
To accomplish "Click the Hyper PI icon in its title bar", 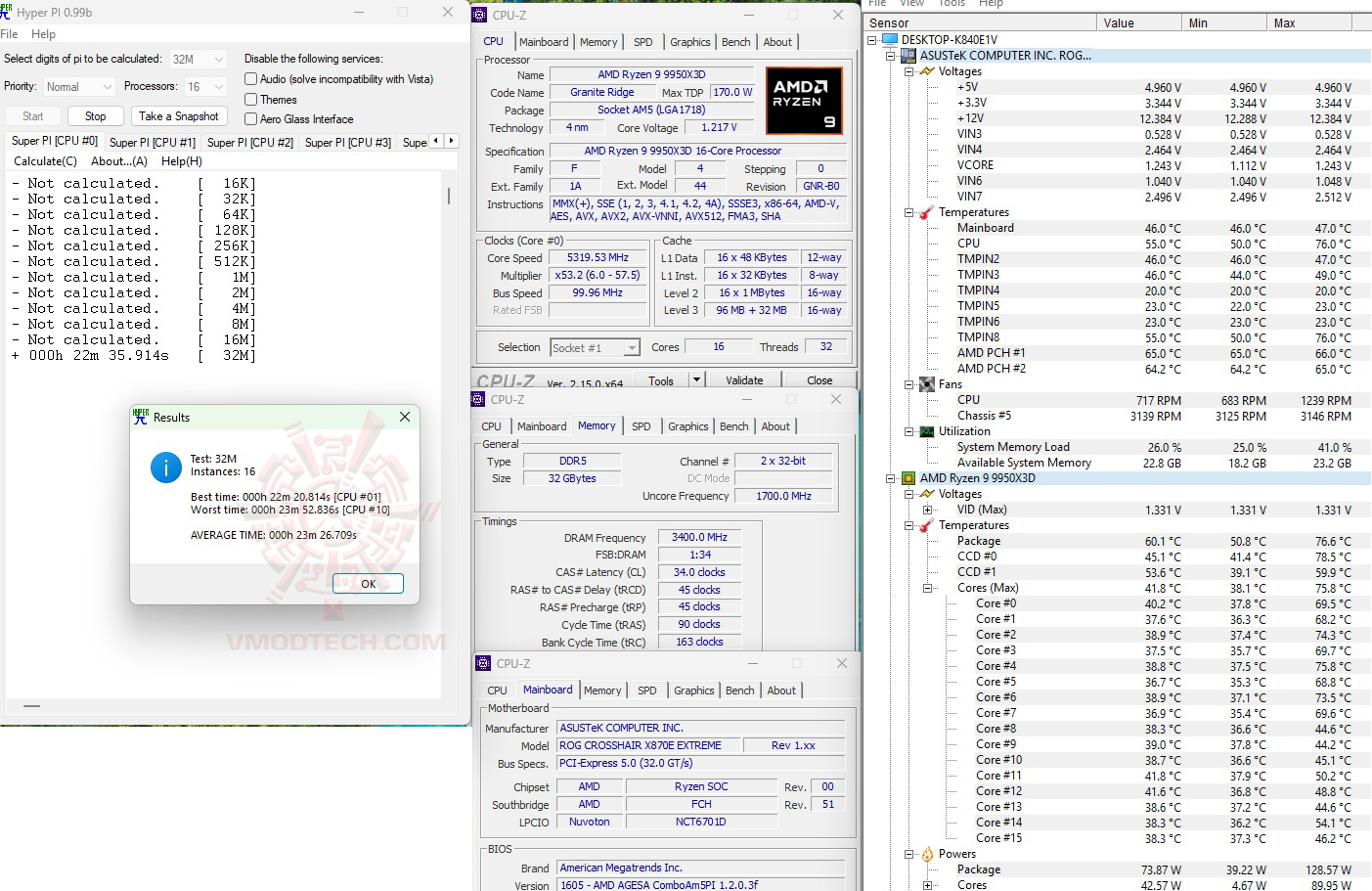I will click(12, 12).
